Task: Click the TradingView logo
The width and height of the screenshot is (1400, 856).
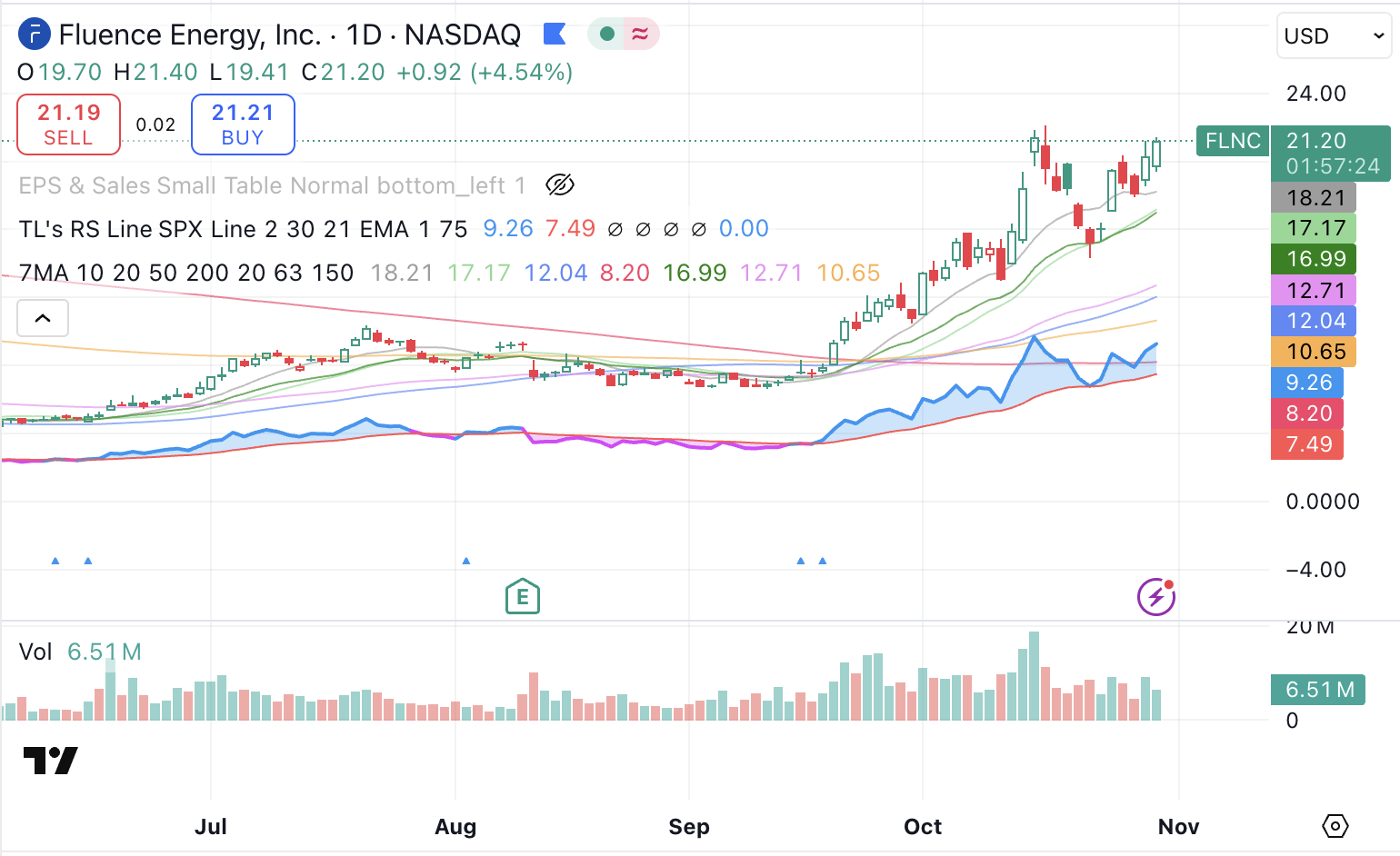Action: [51, 760]
